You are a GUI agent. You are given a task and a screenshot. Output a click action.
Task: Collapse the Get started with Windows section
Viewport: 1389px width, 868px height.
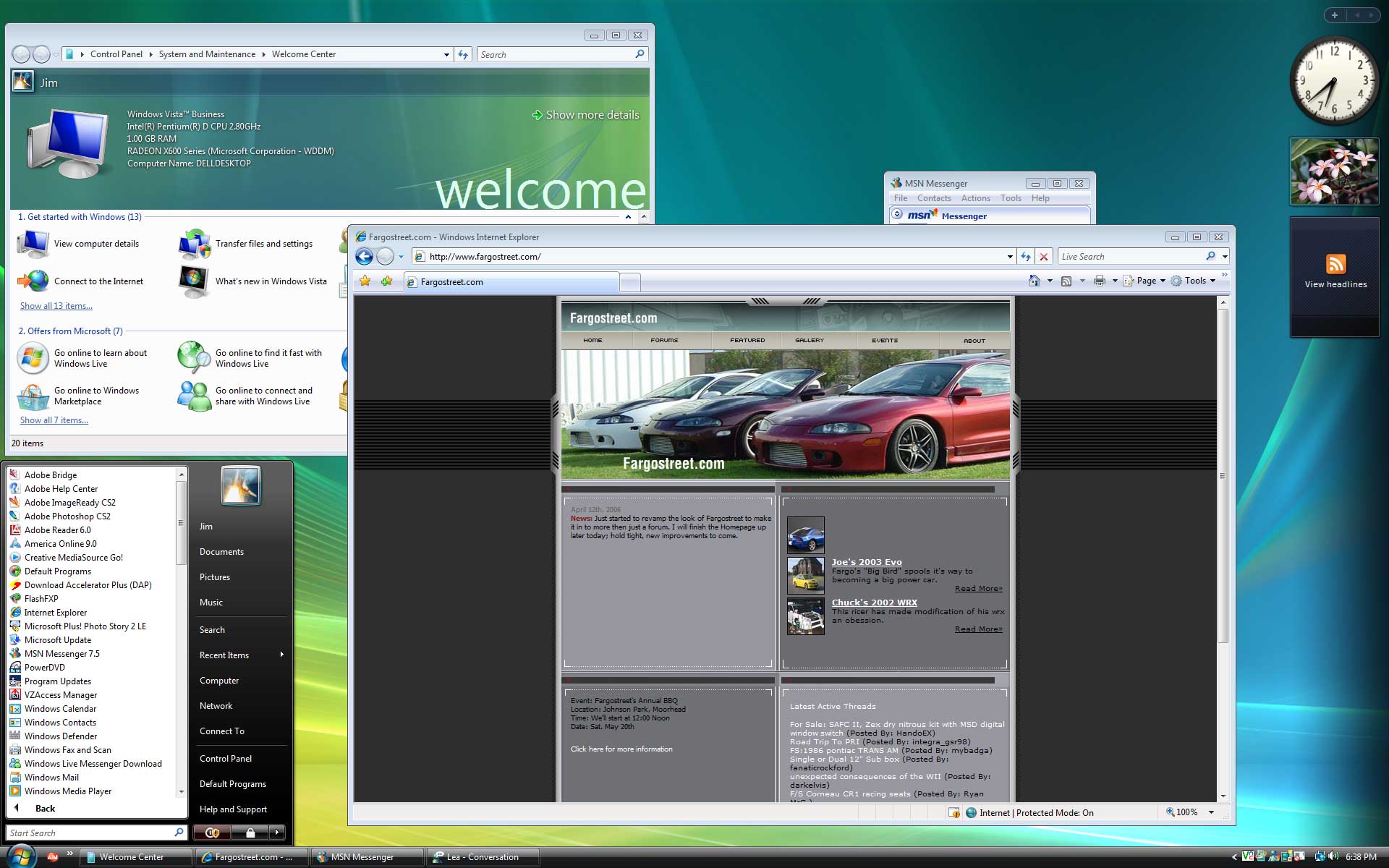628,217
